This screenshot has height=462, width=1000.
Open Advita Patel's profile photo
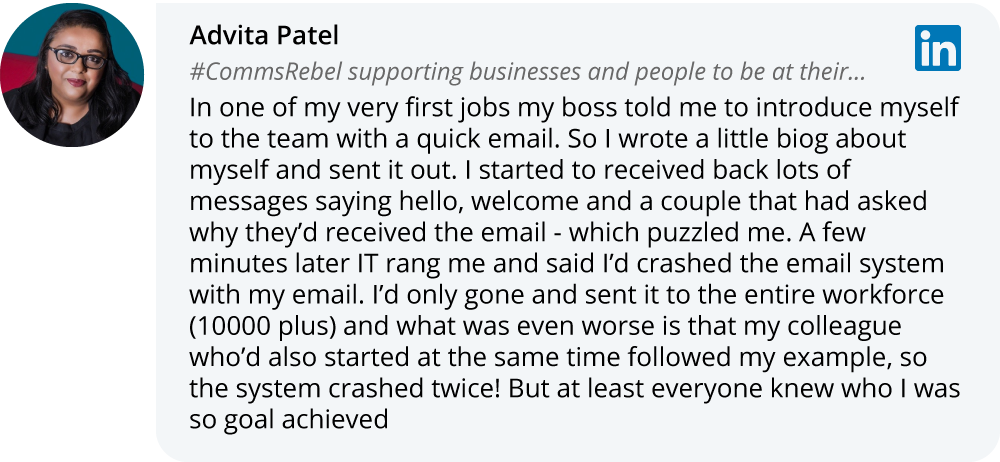[x=72, y=75]
